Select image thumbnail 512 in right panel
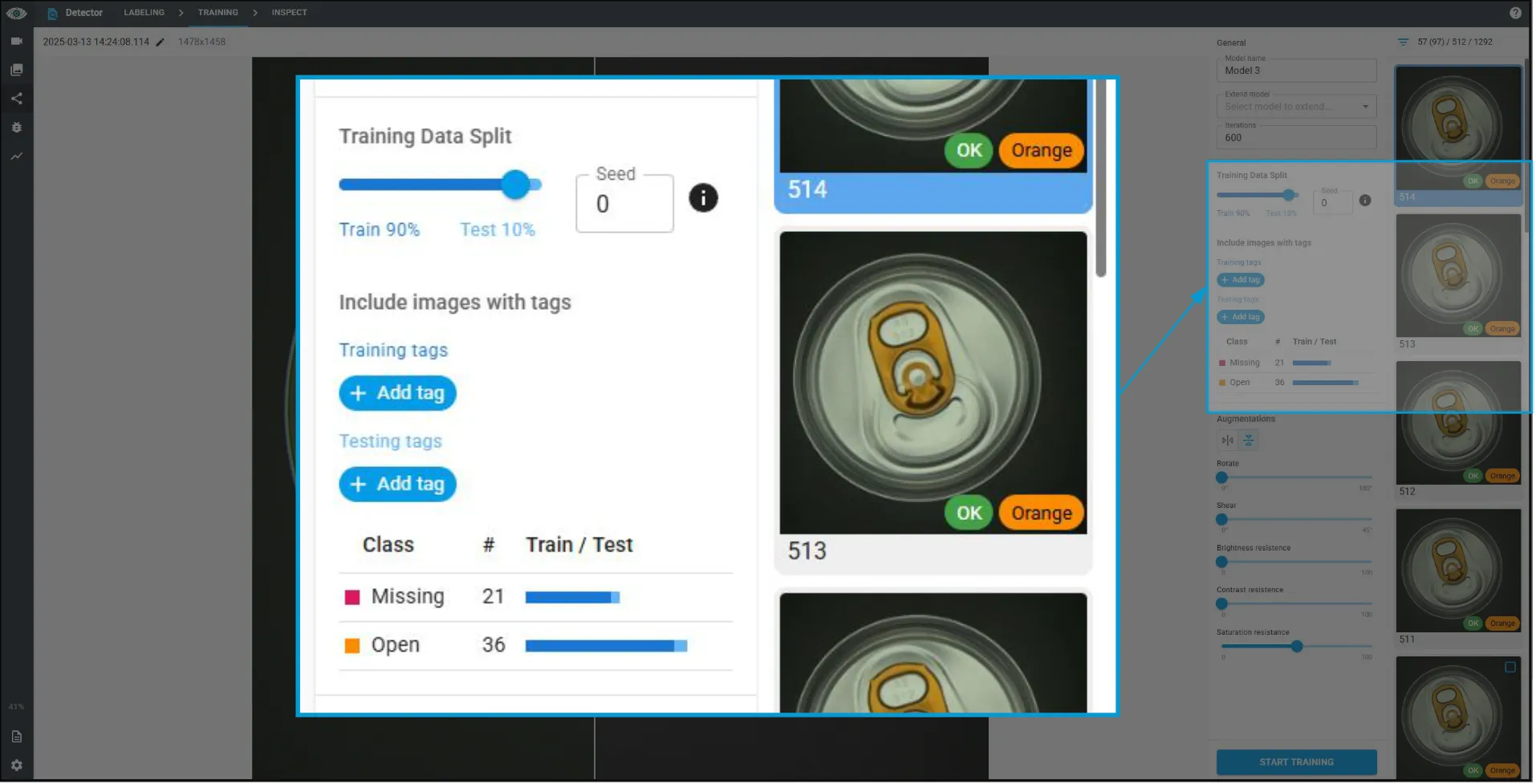 1457,423
